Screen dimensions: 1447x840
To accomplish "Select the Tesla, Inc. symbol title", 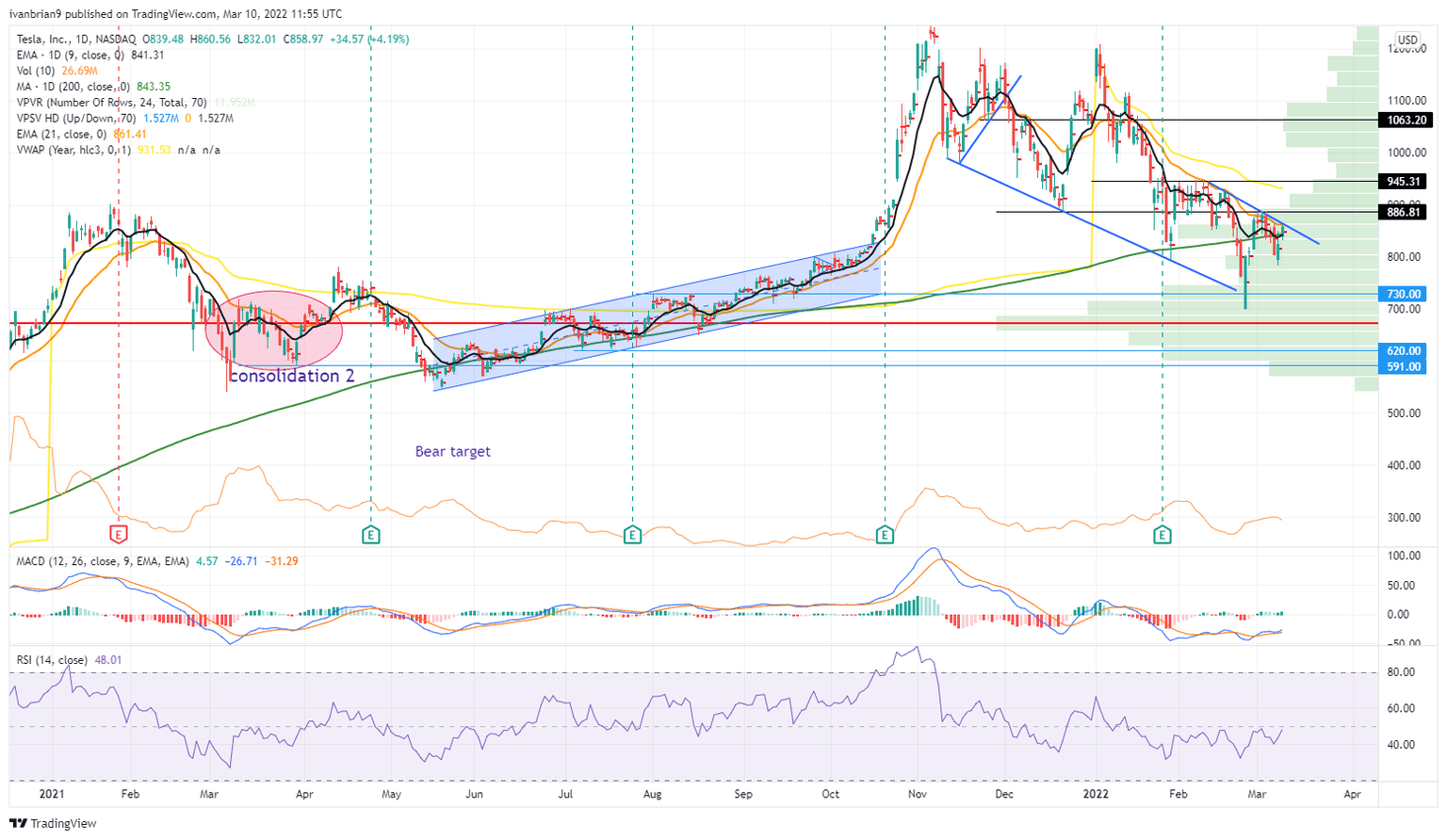I will [76, 40].
